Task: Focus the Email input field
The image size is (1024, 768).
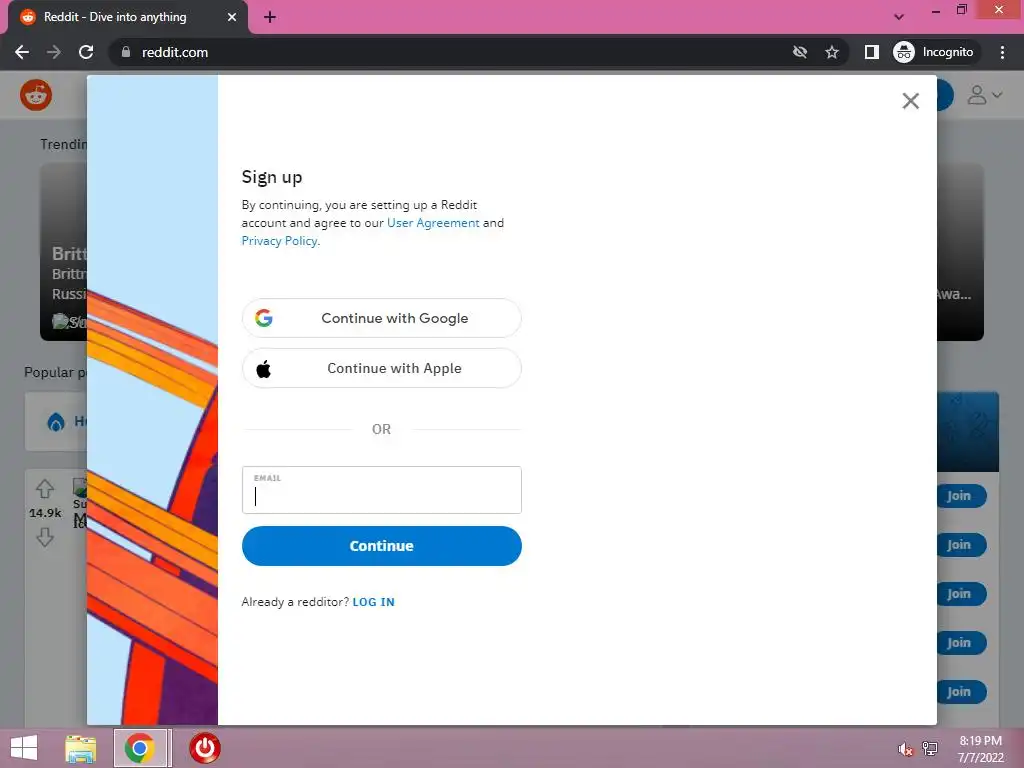Action: pos(381,490)
